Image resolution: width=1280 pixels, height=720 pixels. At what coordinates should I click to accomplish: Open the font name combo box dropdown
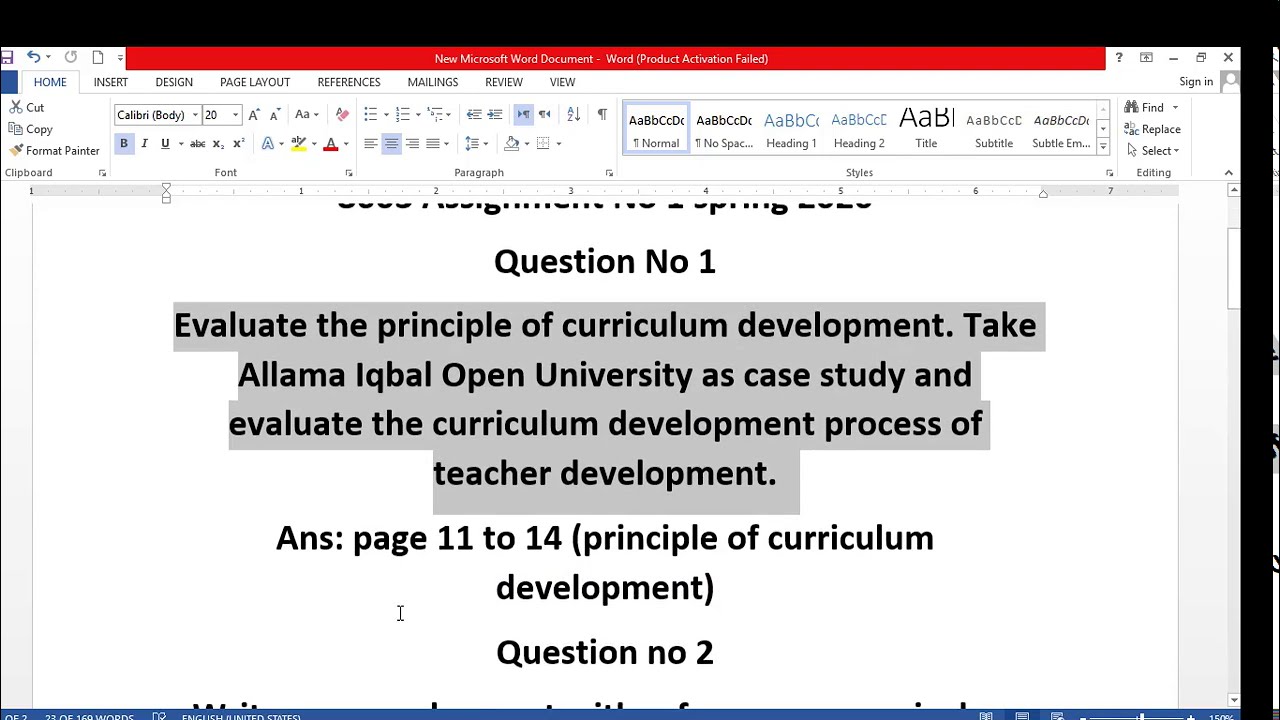[195, 115]
